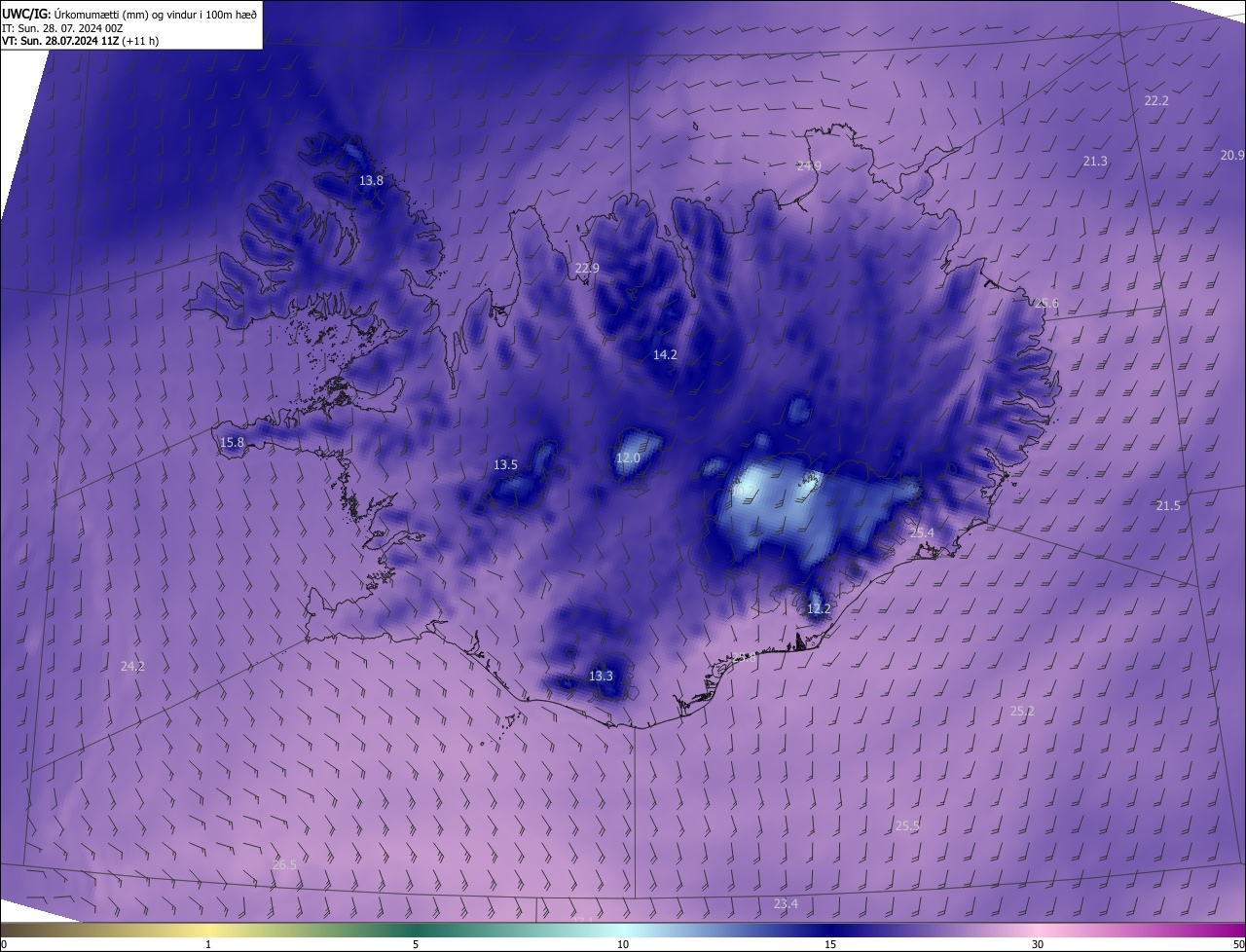Click the map value '12.2'
The width and height of the screenshot is (1246, 952).
click(x=820, y=608)
